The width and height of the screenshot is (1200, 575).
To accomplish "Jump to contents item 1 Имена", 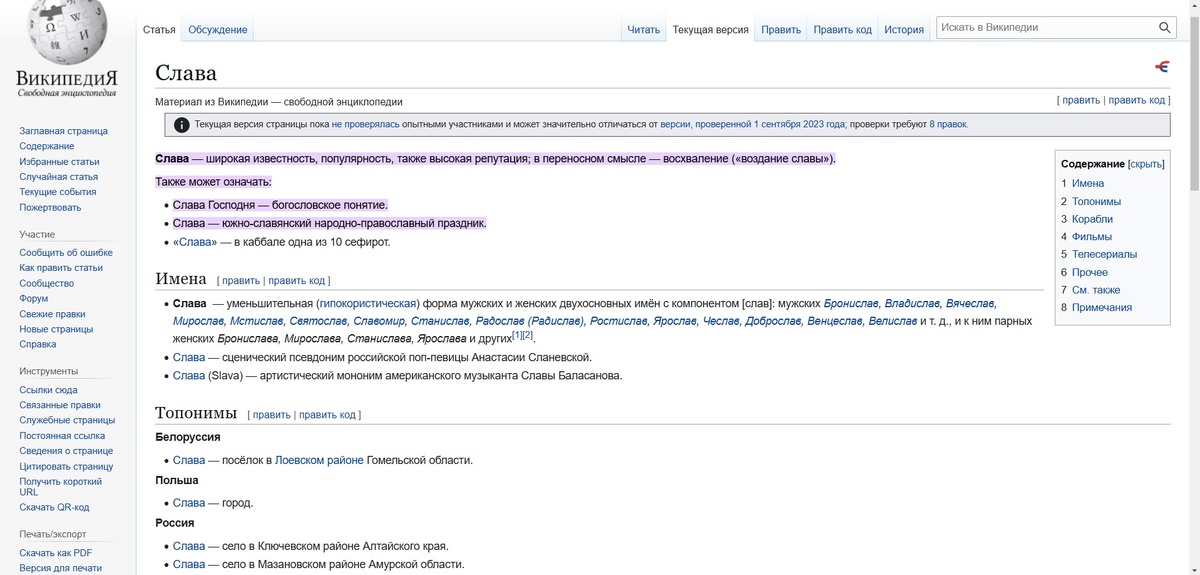I will 1083,183.
